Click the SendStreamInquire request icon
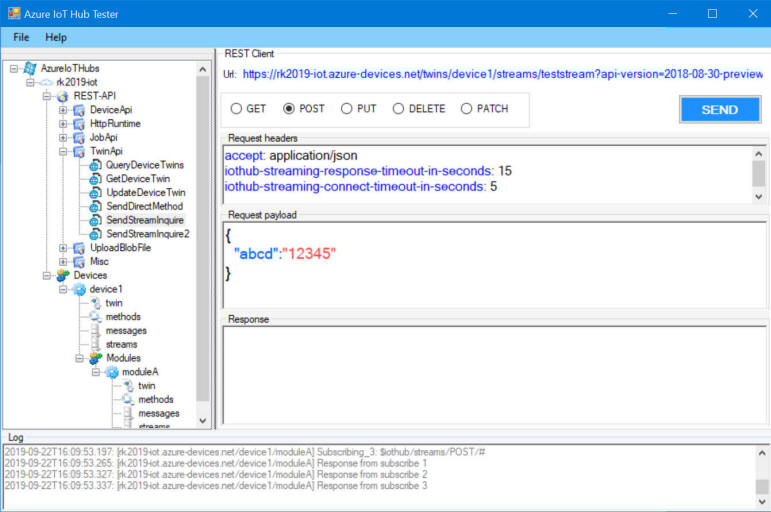Screen dimensions: 771x512 pyautogui.click(x=95, y=221)
